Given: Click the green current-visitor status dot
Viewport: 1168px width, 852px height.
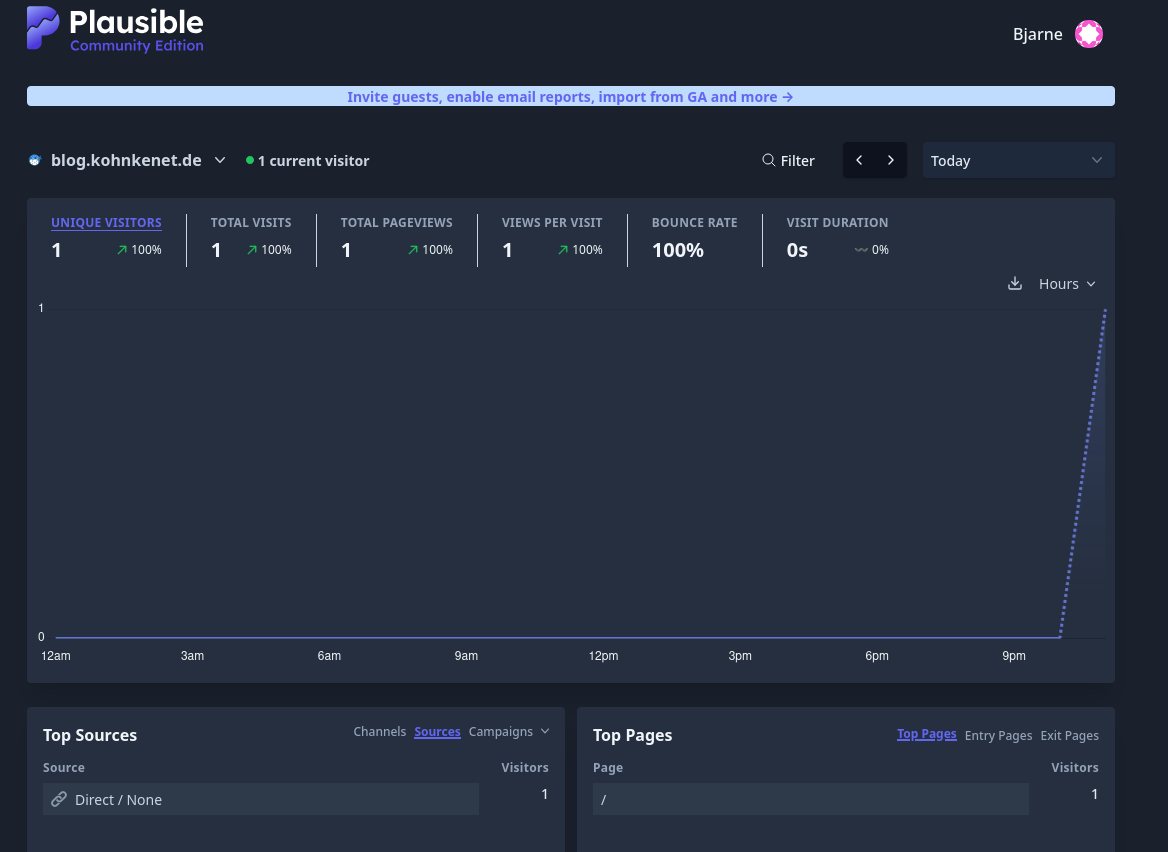Looking at the screenshot, I should (x=250, y=160).
